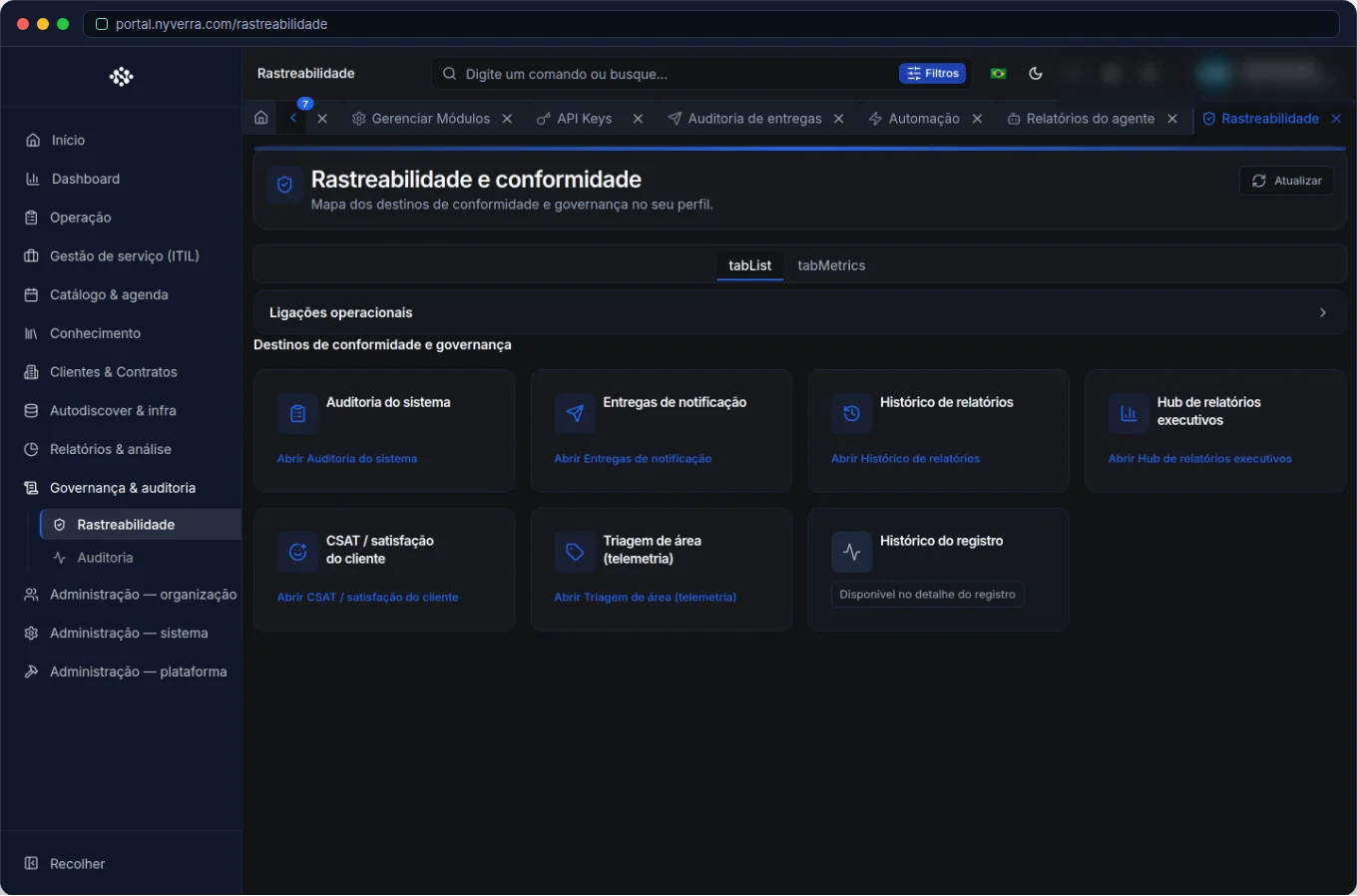Click the Histórico do registro pulse icon
The image size is (1357, 896).
click(x=852, y=552)
